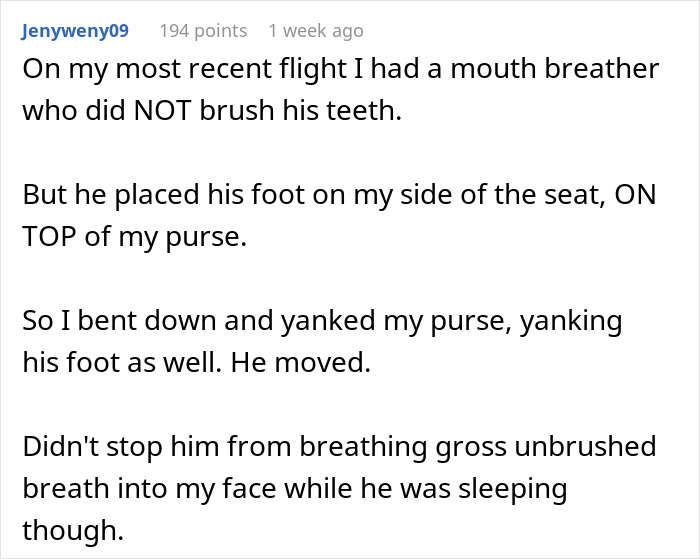The height and width of the screenshot is (559, 700).
Task: Click the 194 points score label
Action: 203,31
